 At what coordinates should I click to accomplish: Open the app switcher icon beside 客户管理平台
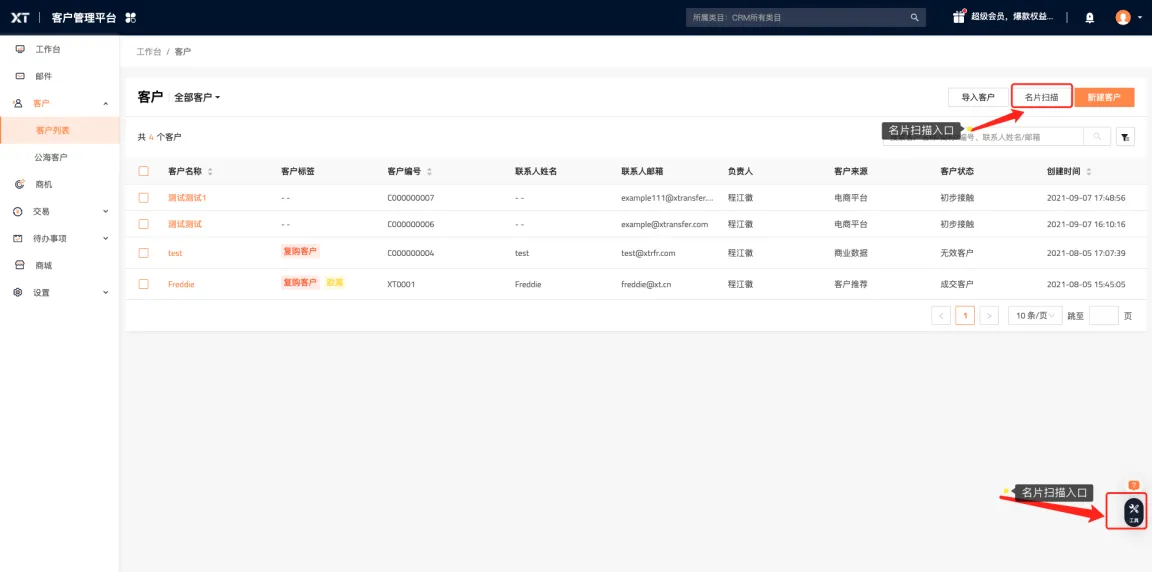point(131,18)
